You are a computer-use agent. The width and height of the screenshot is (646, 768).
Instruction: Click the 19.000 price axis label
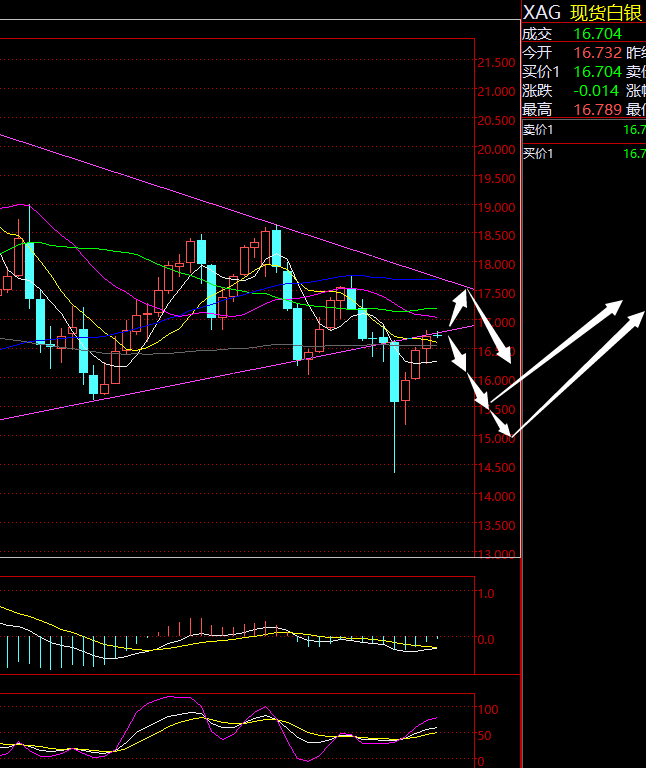click(x=496, y=207)
